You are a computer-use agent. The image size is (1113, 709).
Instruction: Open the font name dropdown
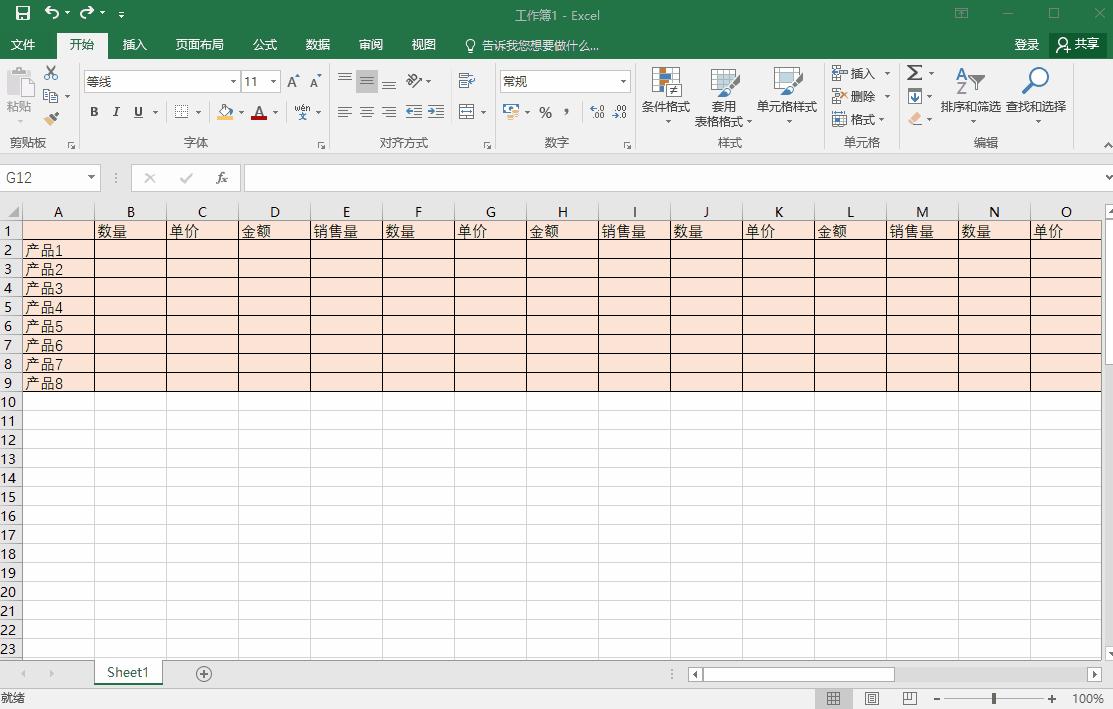coord(232,81)
